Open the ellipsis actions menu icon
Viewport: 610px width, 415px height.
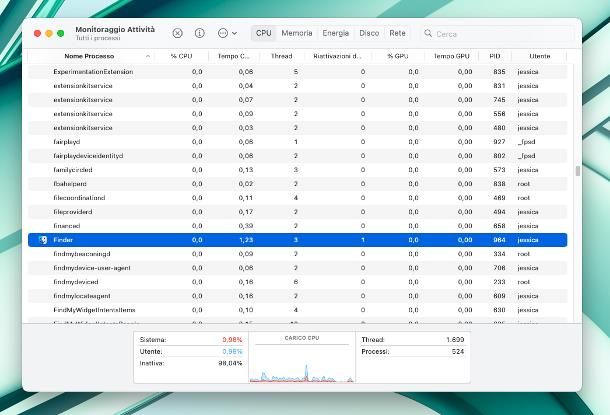pos(223,33)
